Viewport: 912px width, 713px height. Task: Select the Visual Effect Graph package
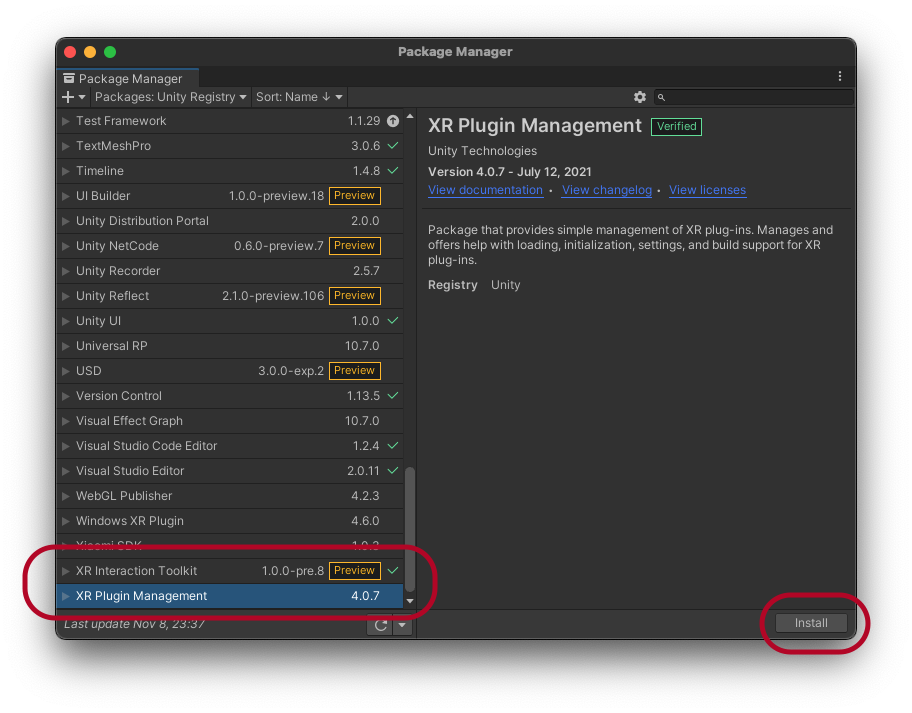coord(230,421)
